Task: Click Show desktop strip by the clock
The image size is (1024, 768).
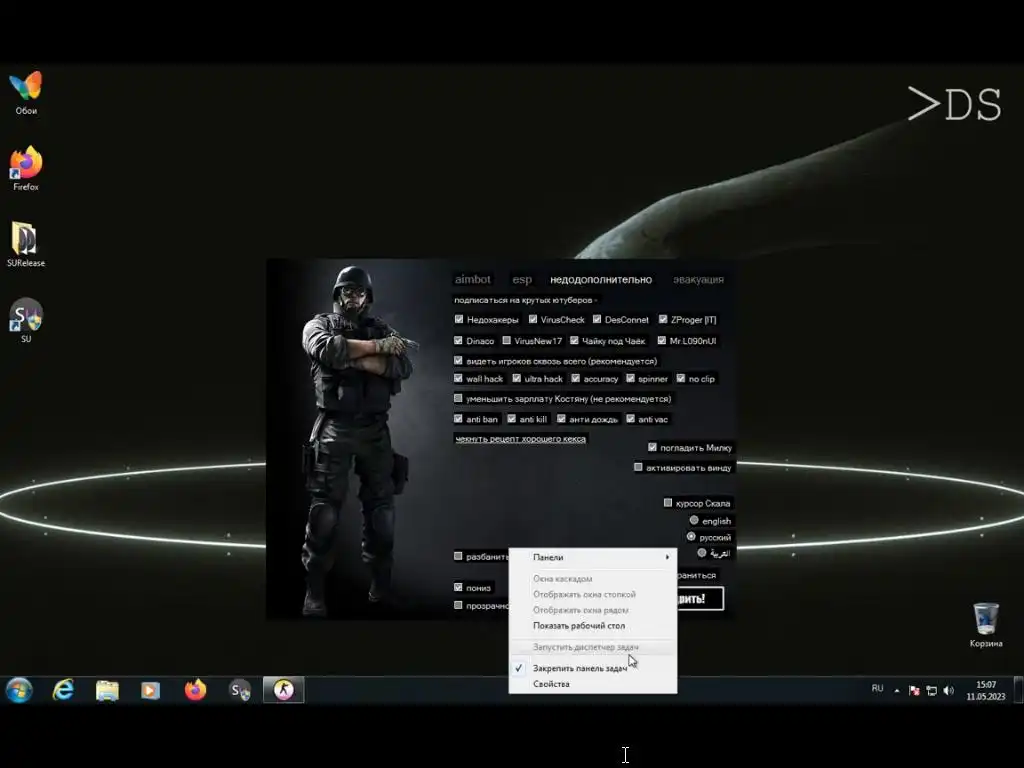Action: point(1019,690)
